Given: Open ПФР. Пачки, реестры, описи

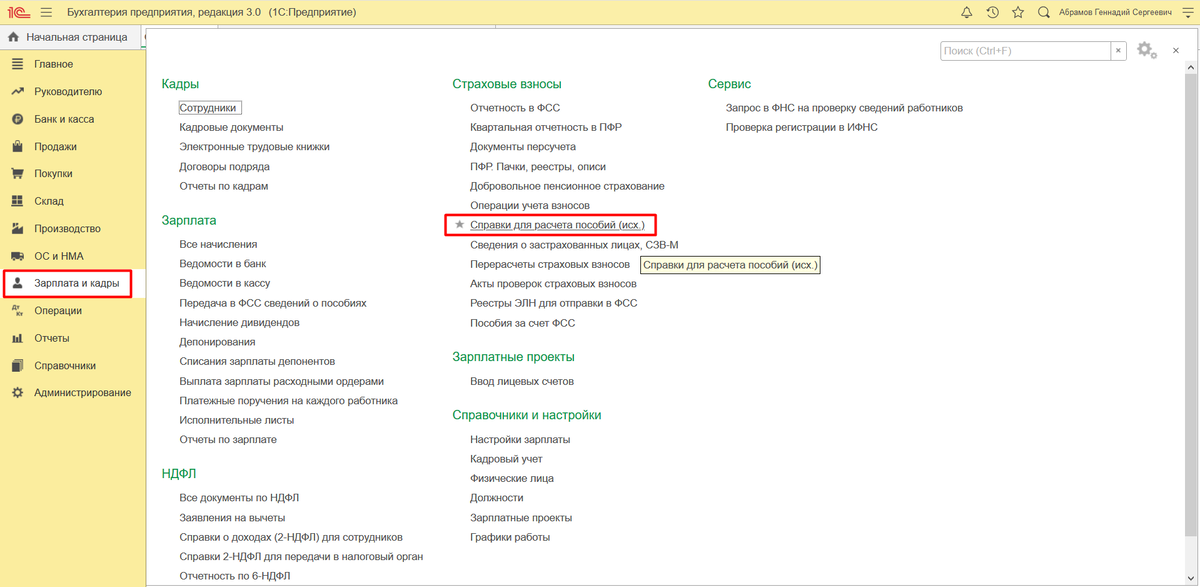Looking at the screenshot, I should click(x=538, y=166).
